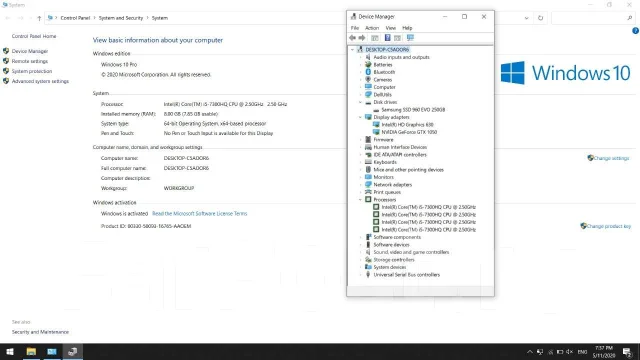Open File Explorer from the taskbar

31,351
